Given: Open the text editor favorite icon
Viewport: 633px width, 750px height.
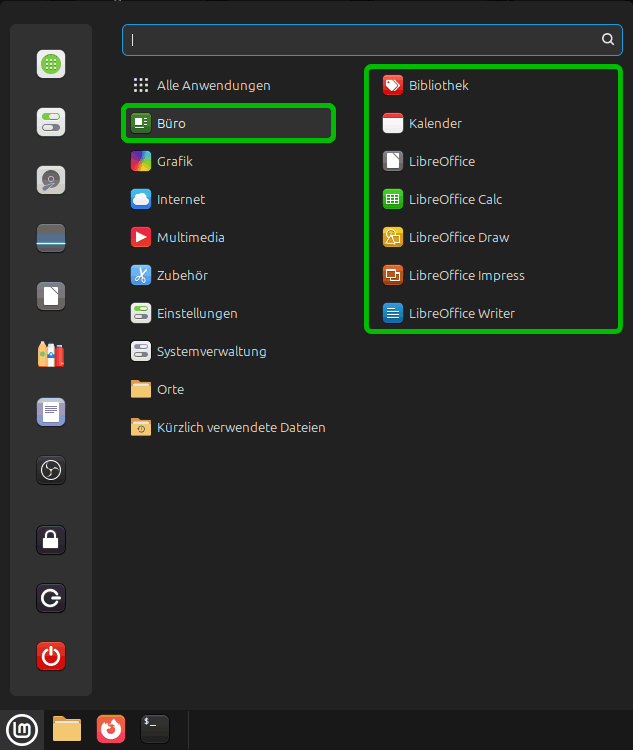Looking at the screenshot, I should pos(51,412).
